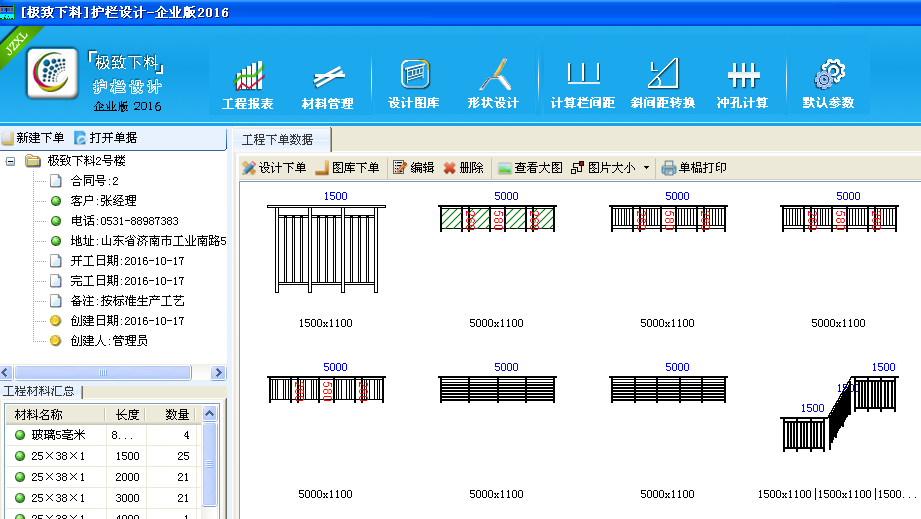This screenshot has height=519, width=921.
Task: Open 图片大小 dropdown arrow
Action: 646,168
